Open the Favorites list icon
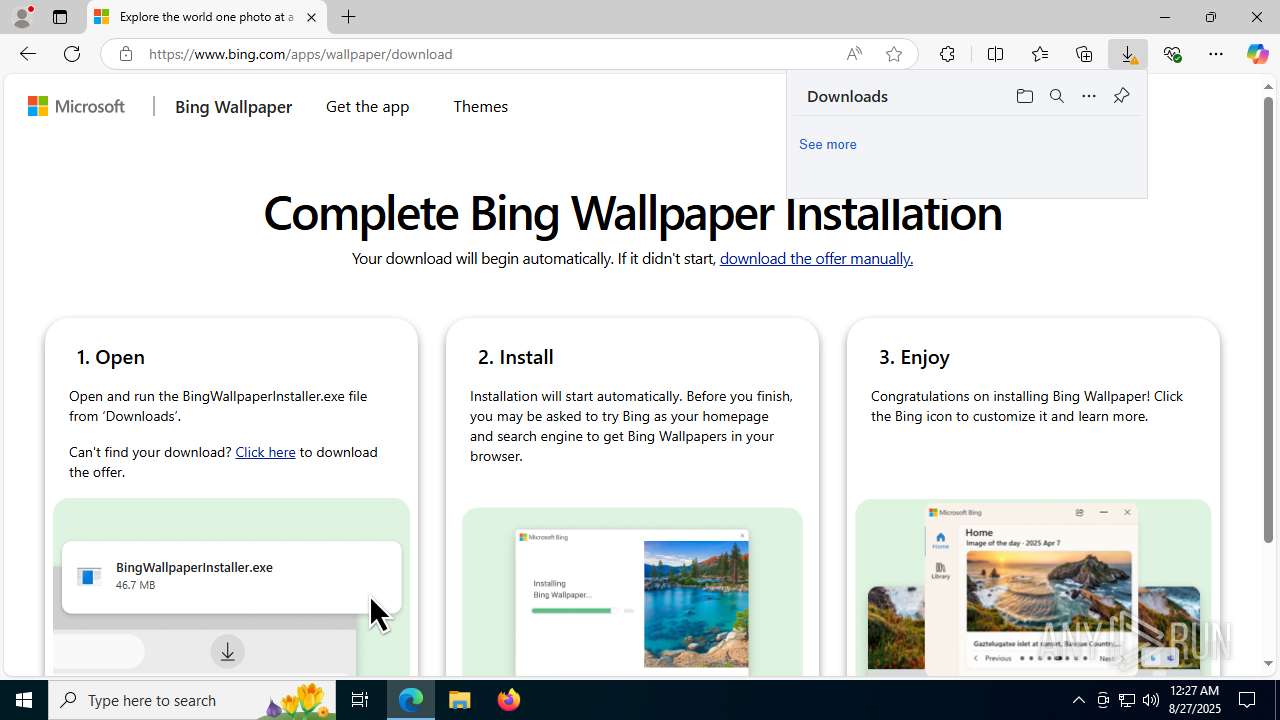This screenshot has height=720, width=1280. [1040, 54]
